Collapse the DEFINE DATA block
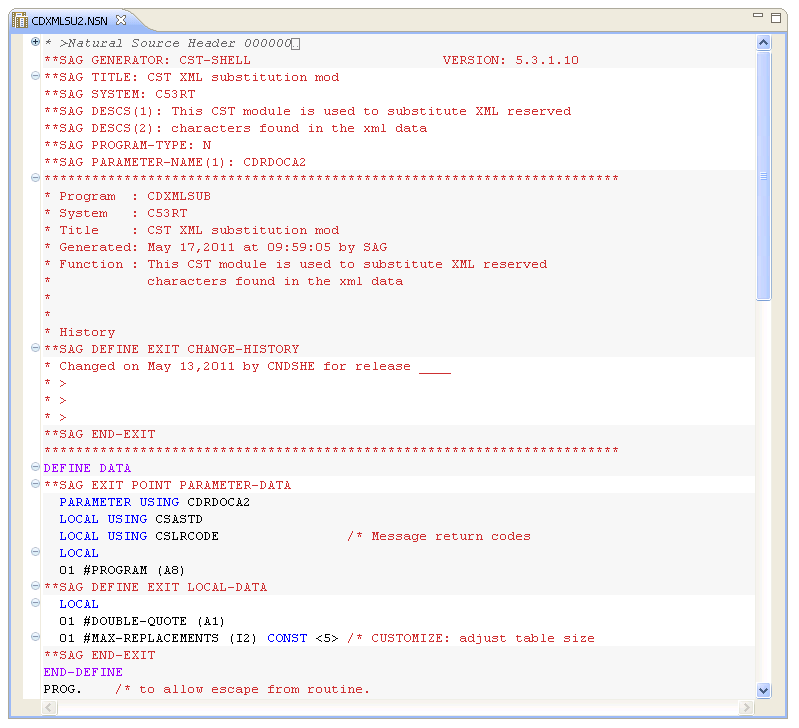Viewport: 799px width, 728px height. (x=36, y=468)
